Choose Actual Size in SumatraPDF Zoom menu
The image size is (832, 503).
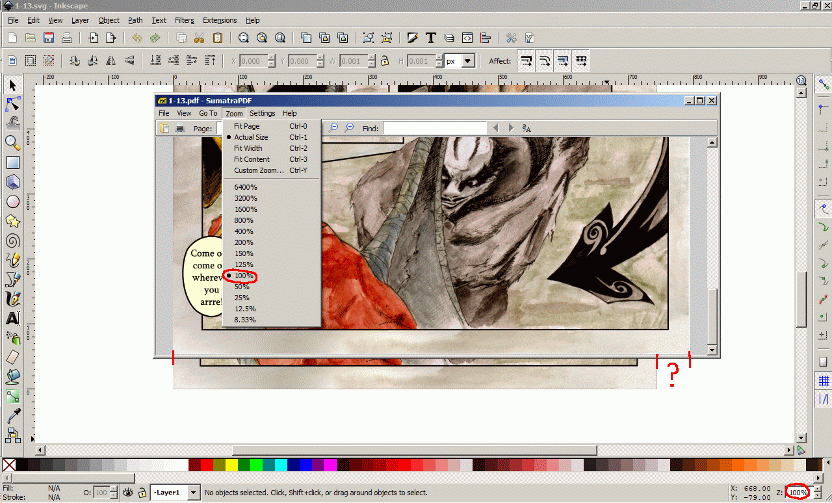(x=250, y=137)
